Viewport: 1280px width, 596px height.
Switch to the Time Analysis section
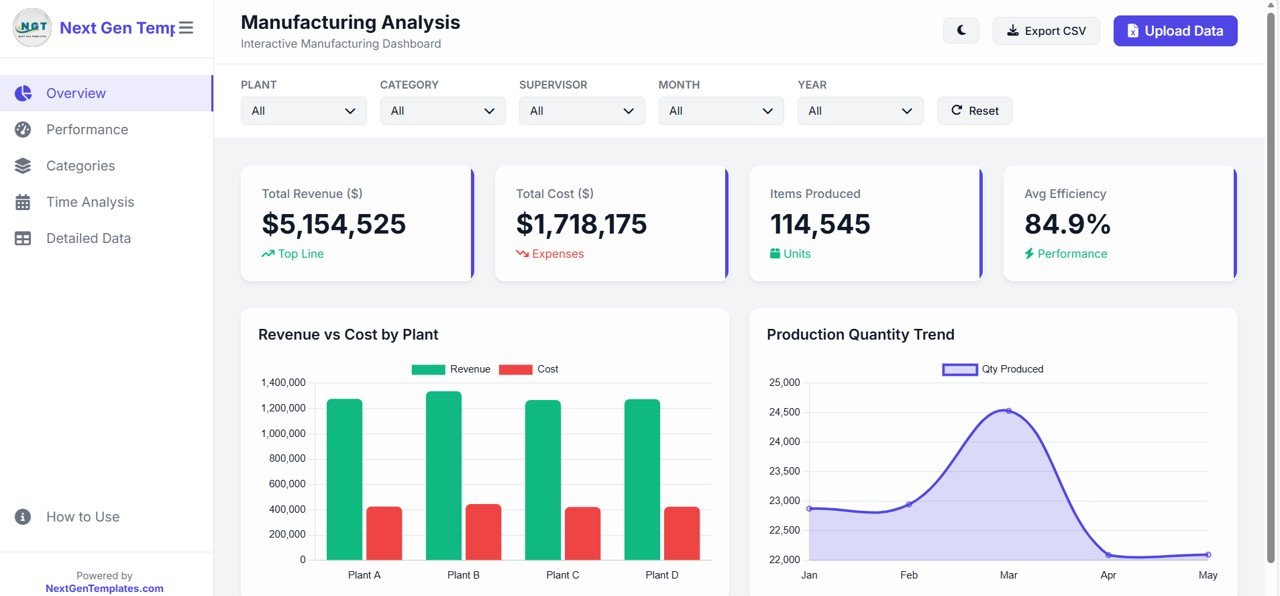(90, 201)
